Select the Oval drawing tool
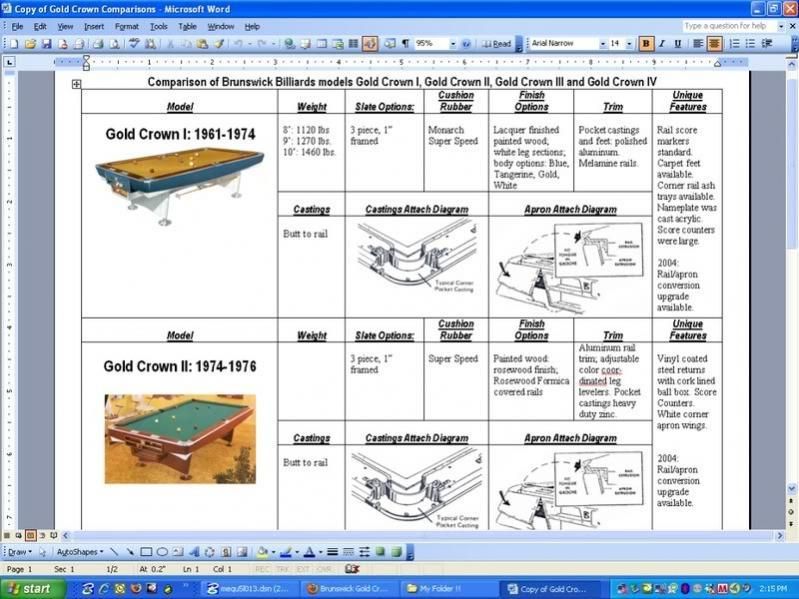Screen dimensions: 799x599 [162, 552]
